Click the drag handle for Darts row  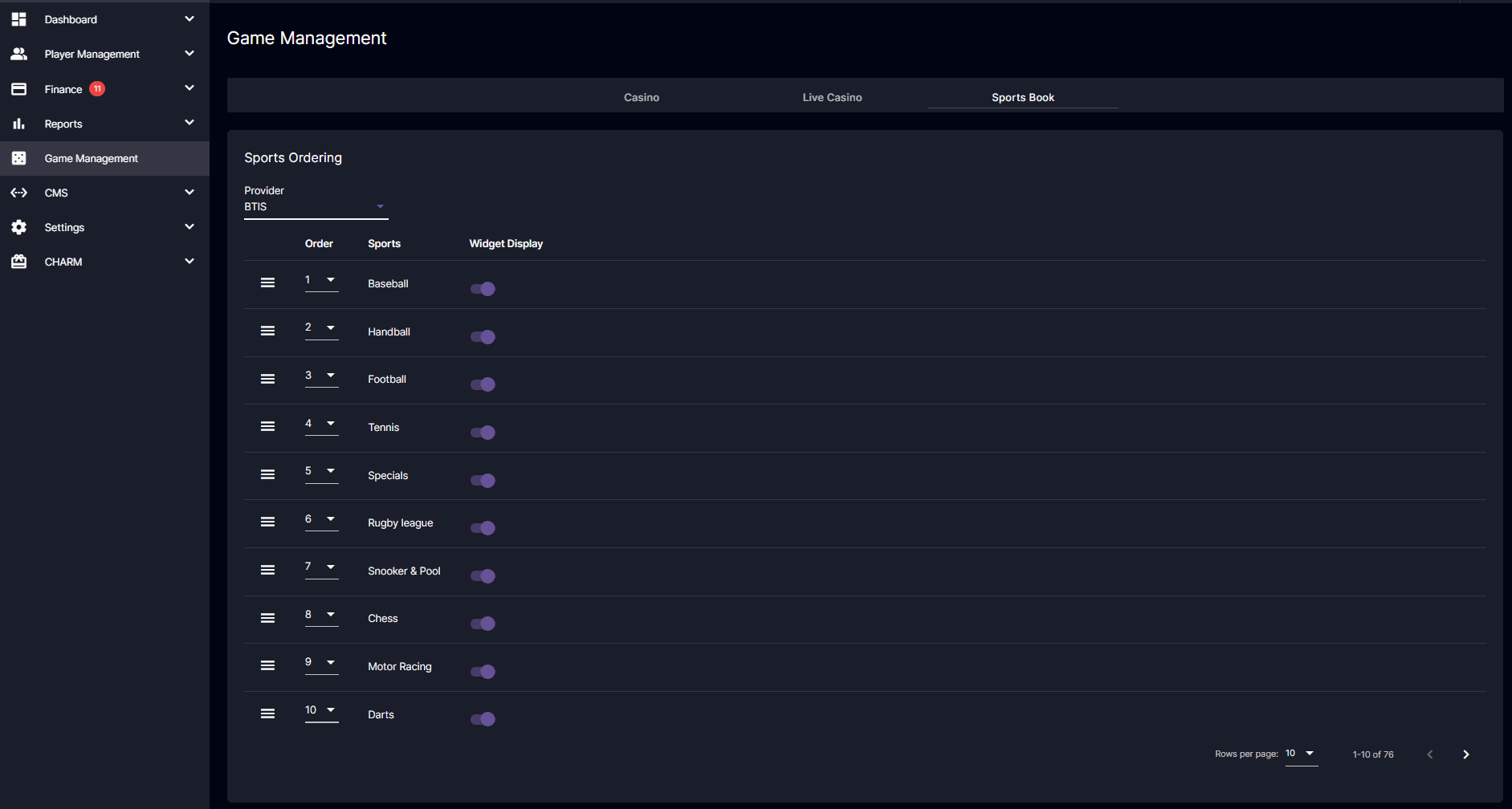coord(268,713)
